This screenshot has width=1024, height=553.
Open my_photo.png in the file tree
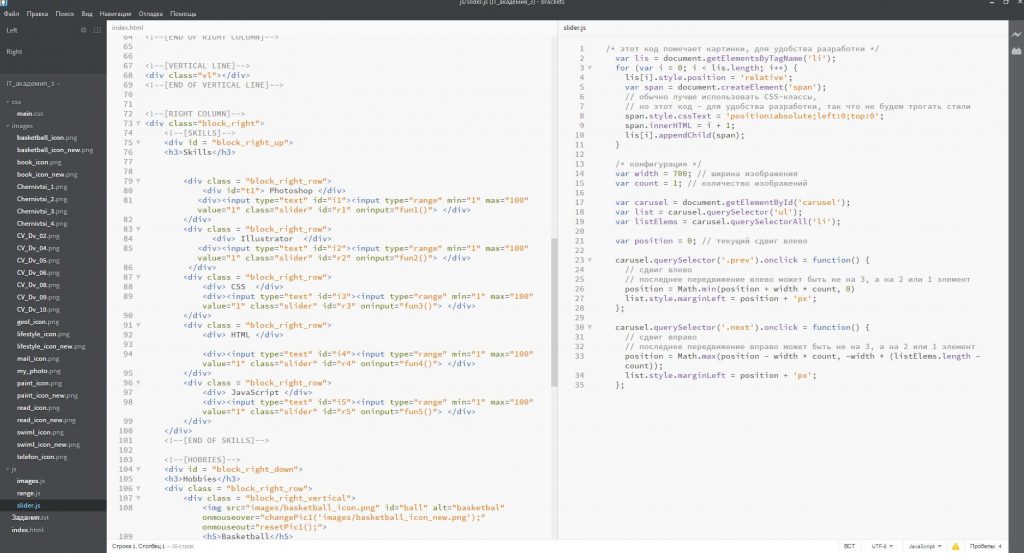pos(39,371)
